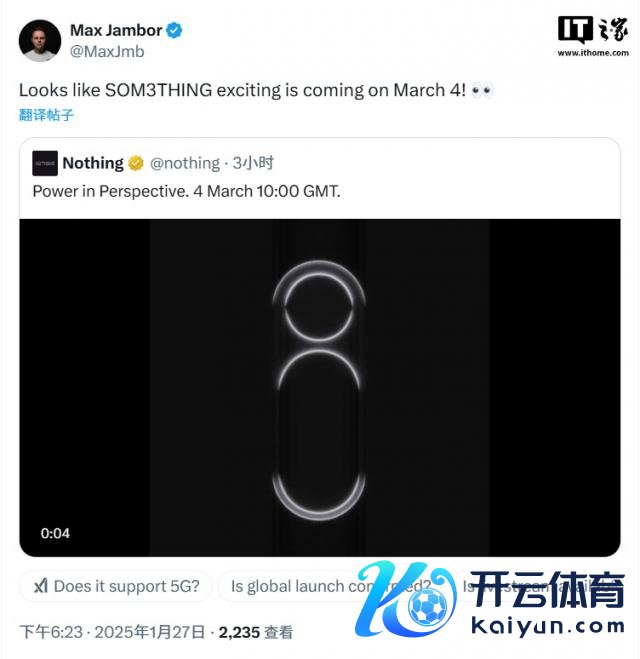
Task: Click the Max Jambor display name
Action: [x=116, y=30]
